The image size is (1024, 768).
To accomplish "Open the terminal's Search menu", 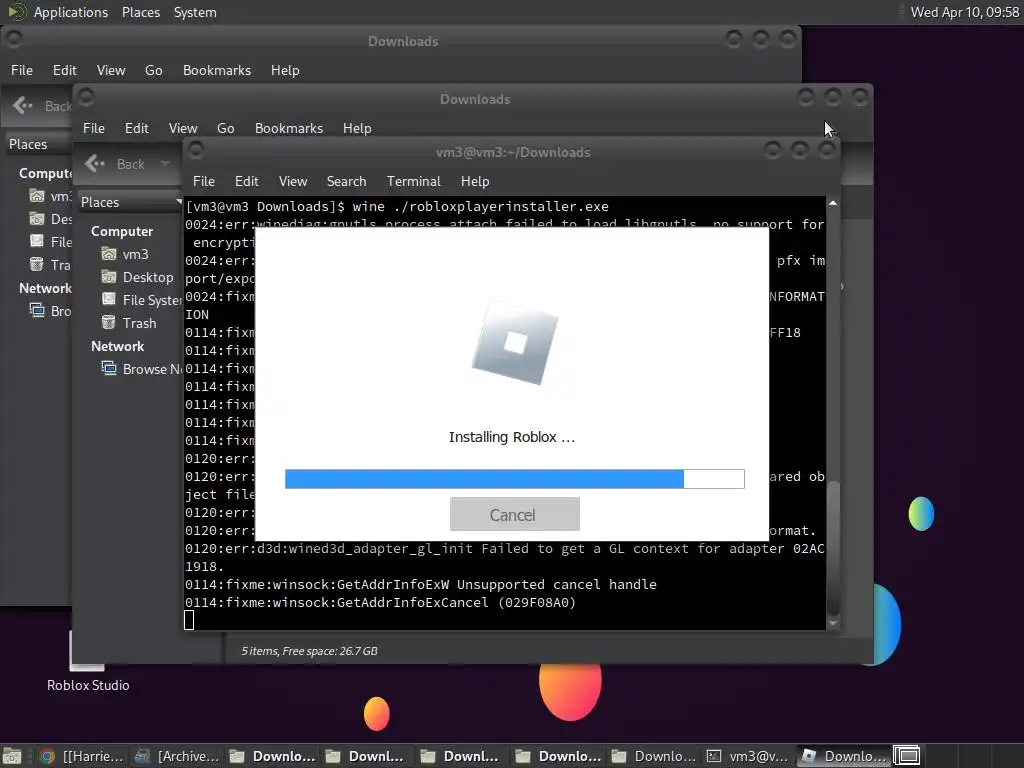I will coord(346,181).
